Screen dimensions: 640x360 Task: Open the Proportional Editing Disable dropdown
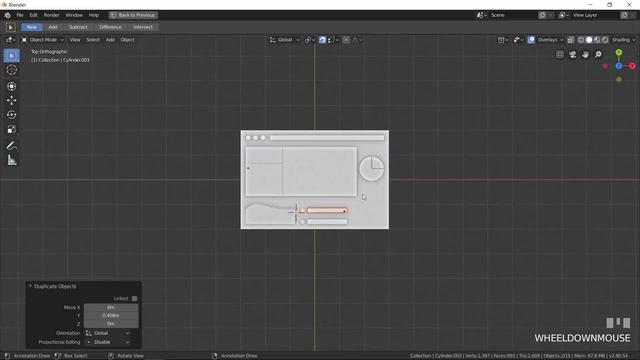click(x=108, y=342)
